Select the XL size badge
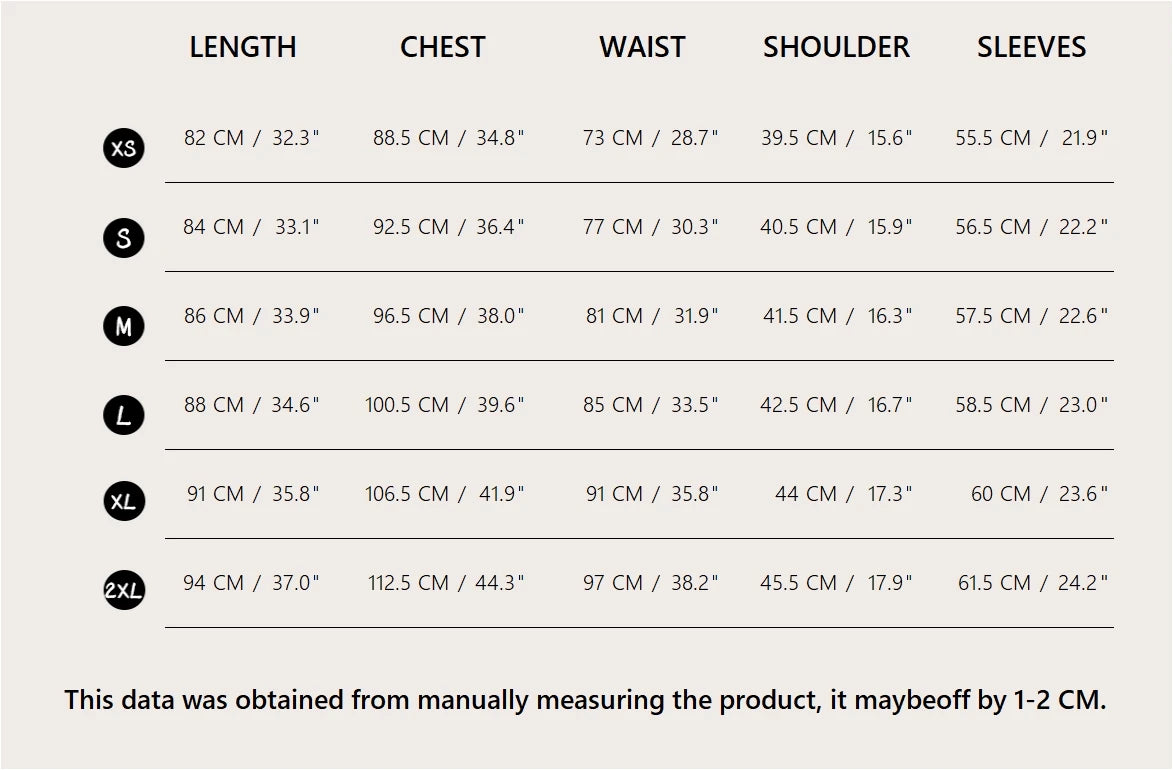This screenshot has width=1173, height=770. coord(124,502)
